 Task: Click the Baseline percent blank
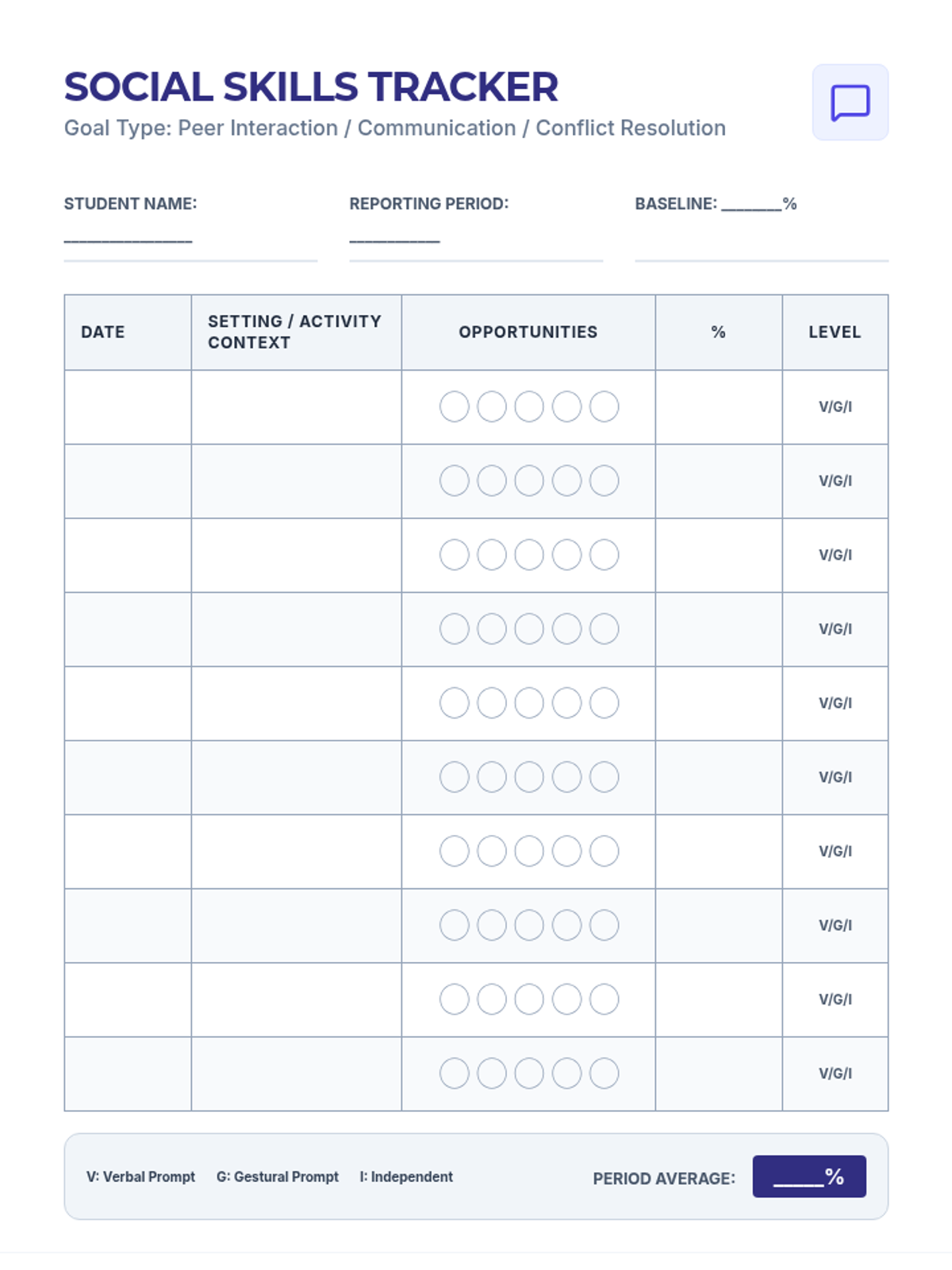(x=751, y=206)
